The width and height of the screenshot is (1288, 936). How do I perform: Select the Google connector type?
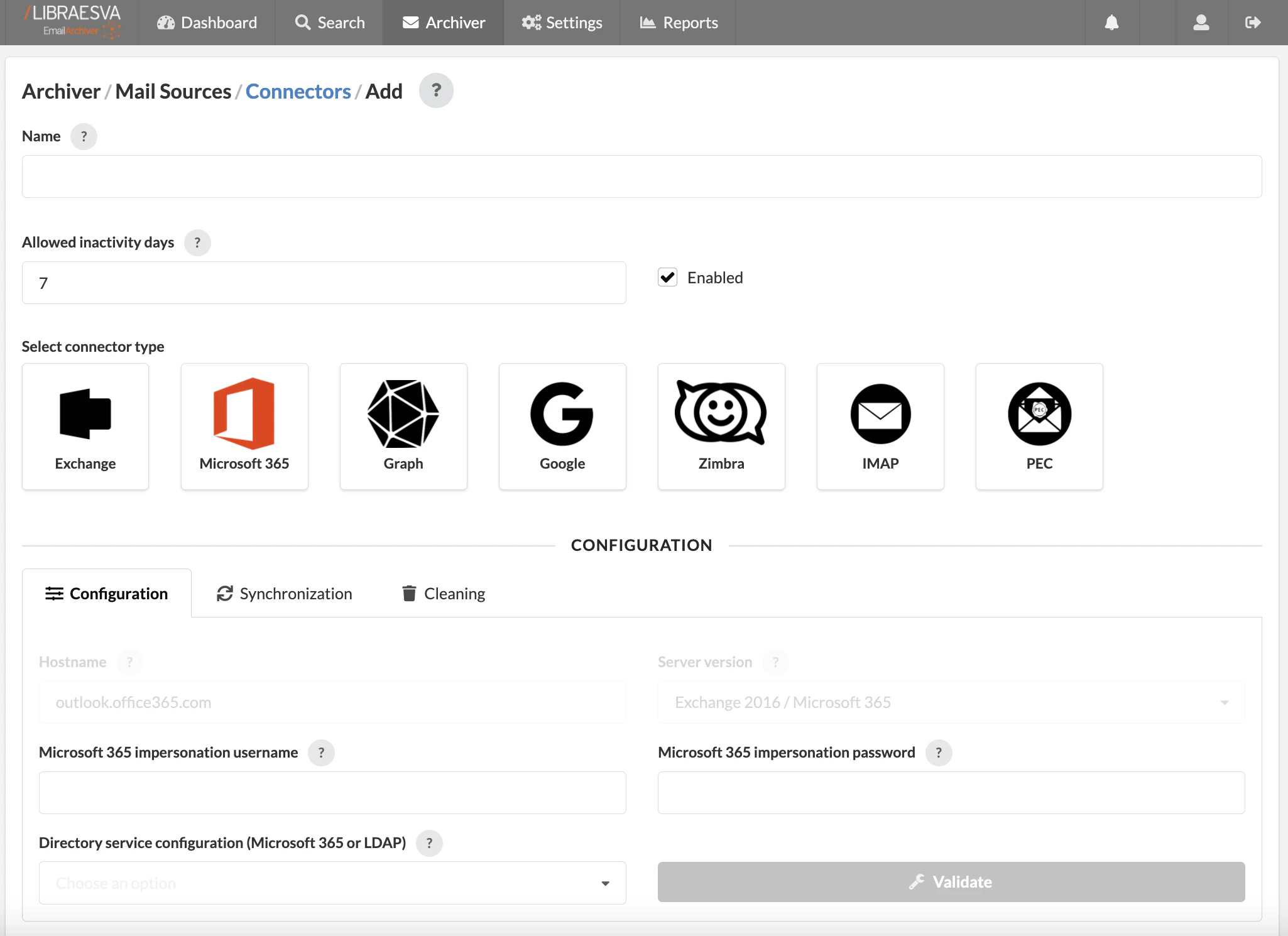[562, 426]
